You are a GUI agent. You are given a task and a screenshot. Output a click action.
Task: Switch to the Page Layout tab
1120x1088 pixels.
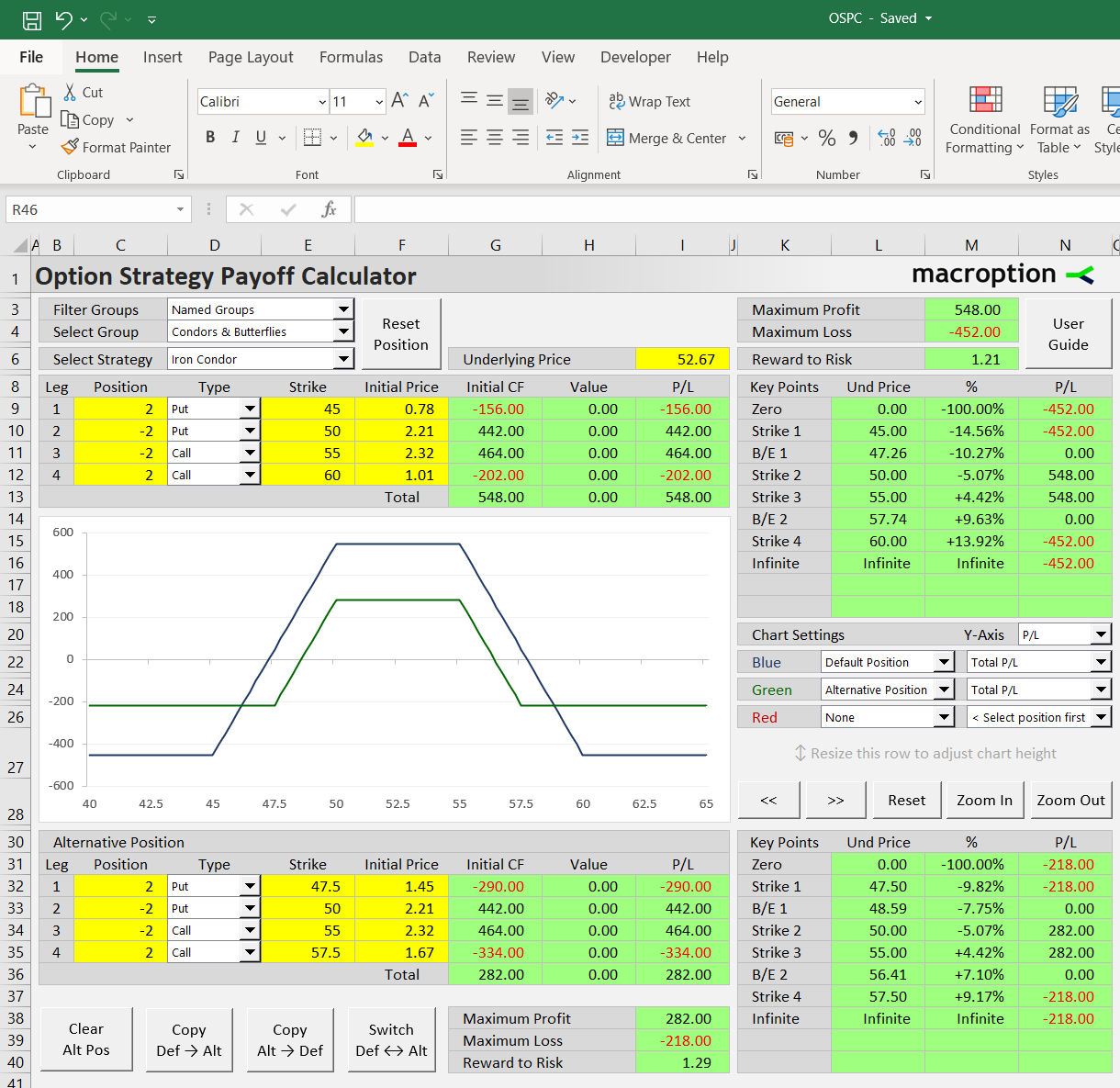[x=251, y=57]
